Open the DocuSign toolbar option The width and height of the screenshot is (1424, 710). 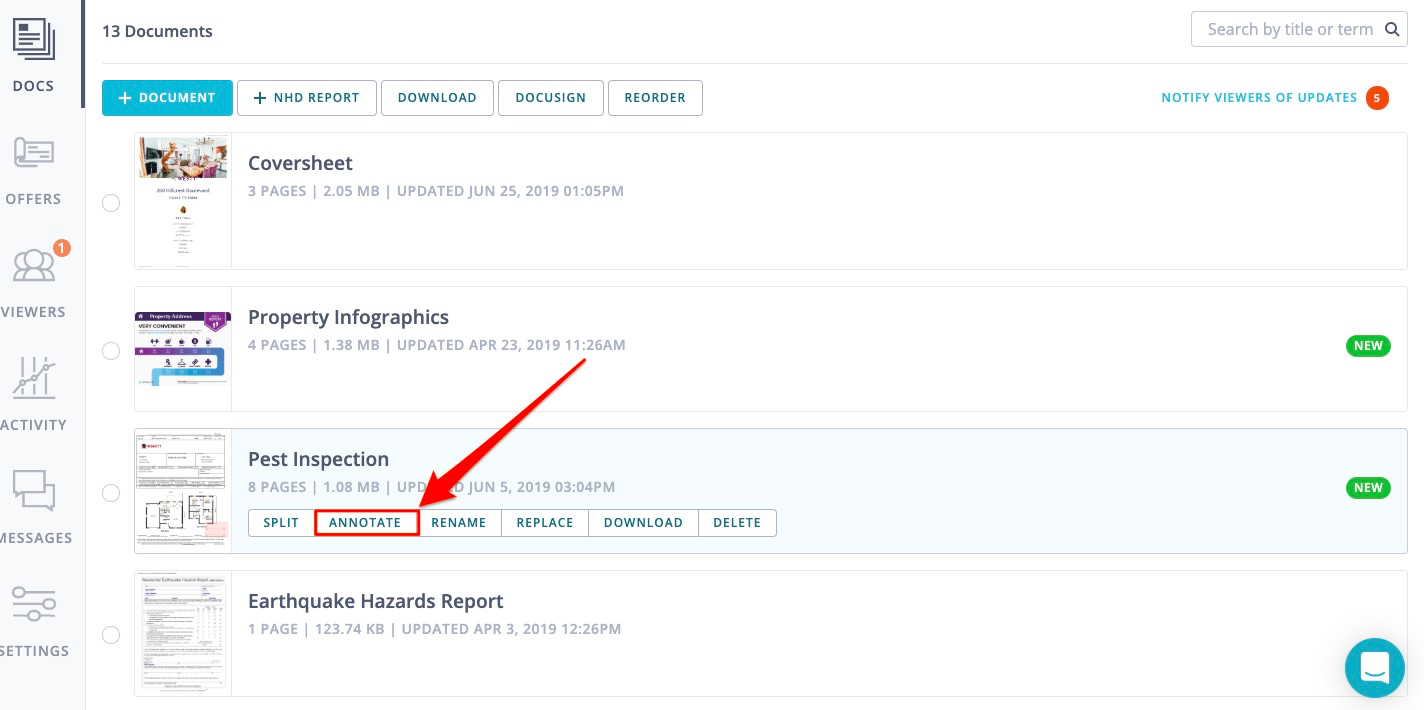[550, 98]
